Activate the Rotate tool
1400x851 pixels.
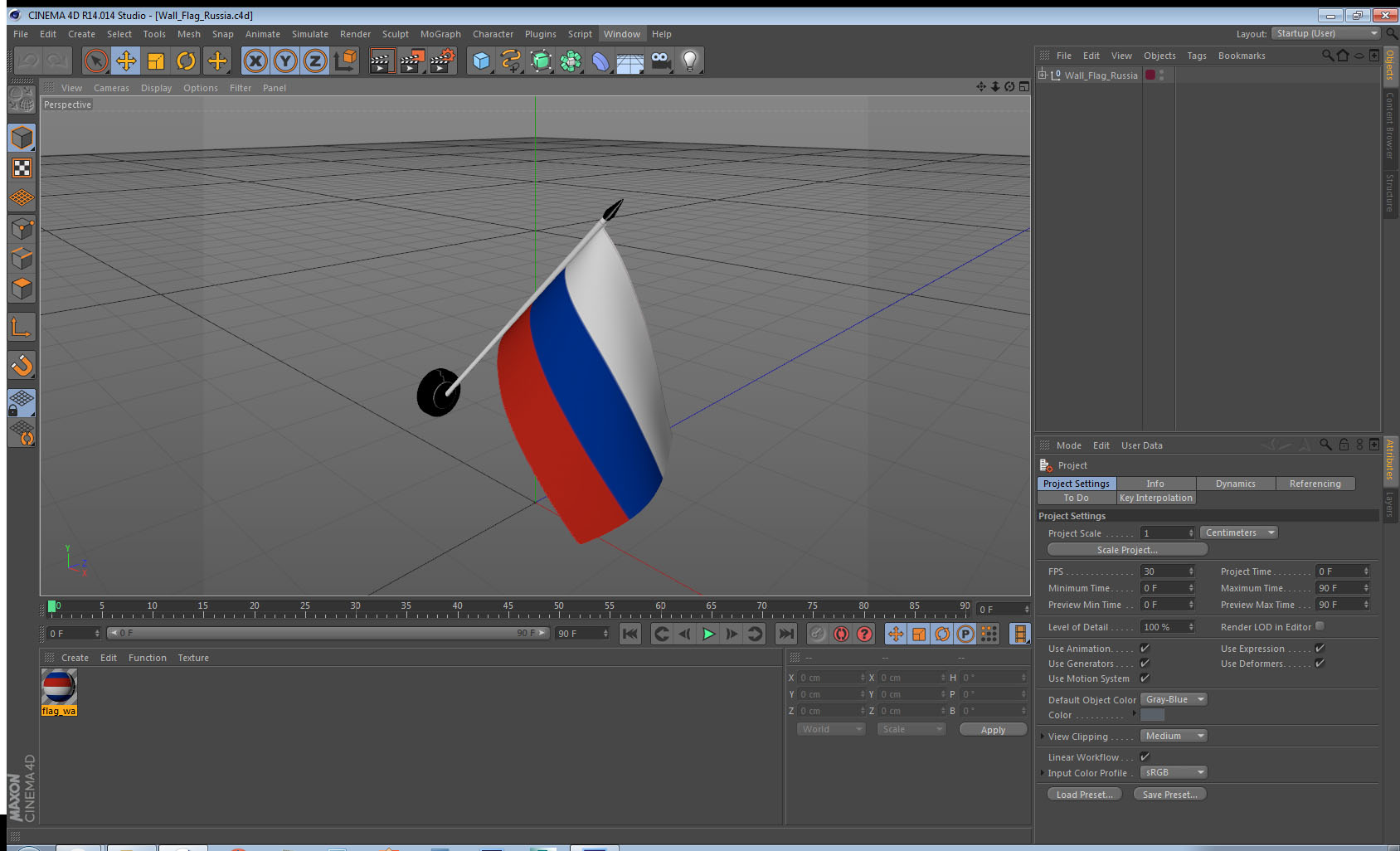186,61
